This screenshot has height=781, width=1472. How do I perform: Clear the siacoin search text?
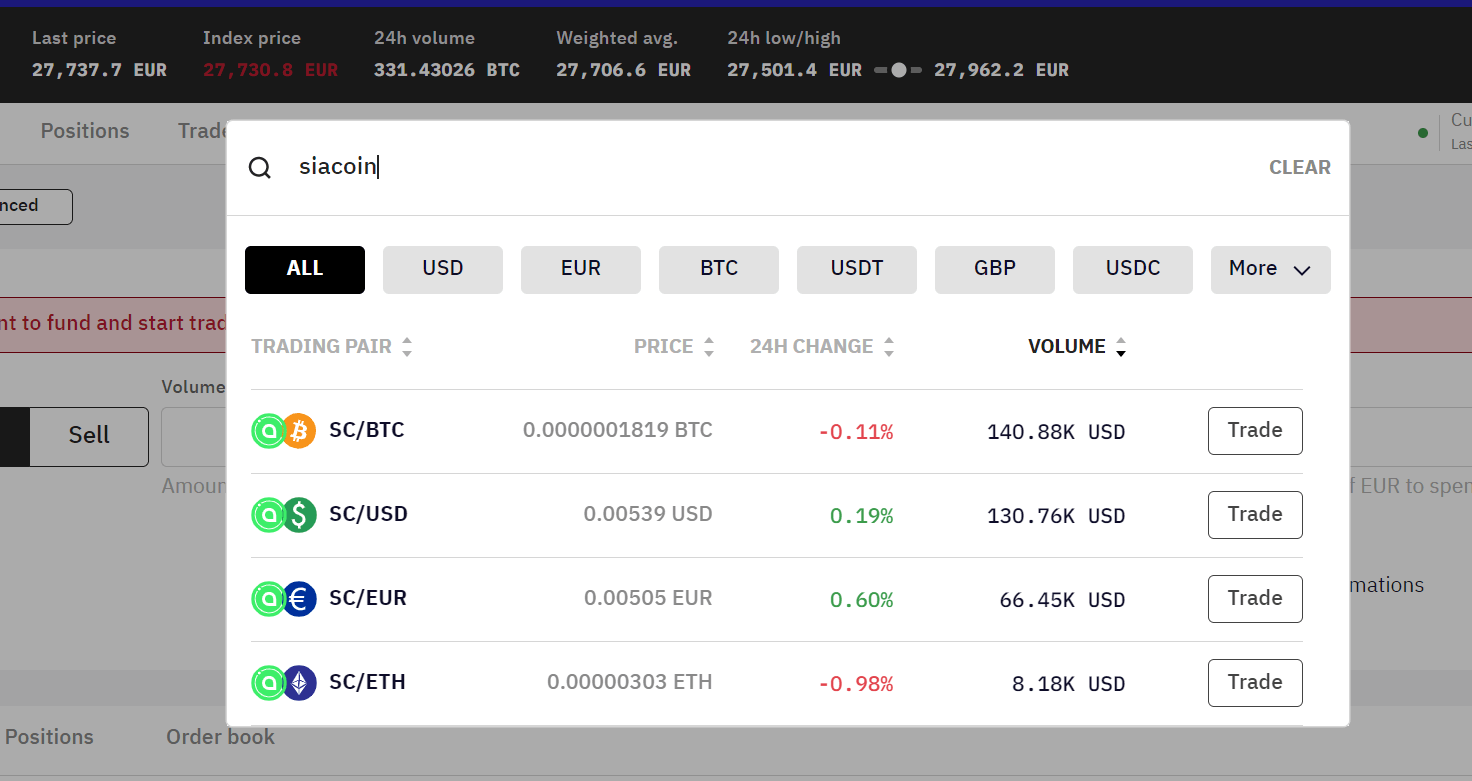pos(1300,168)
